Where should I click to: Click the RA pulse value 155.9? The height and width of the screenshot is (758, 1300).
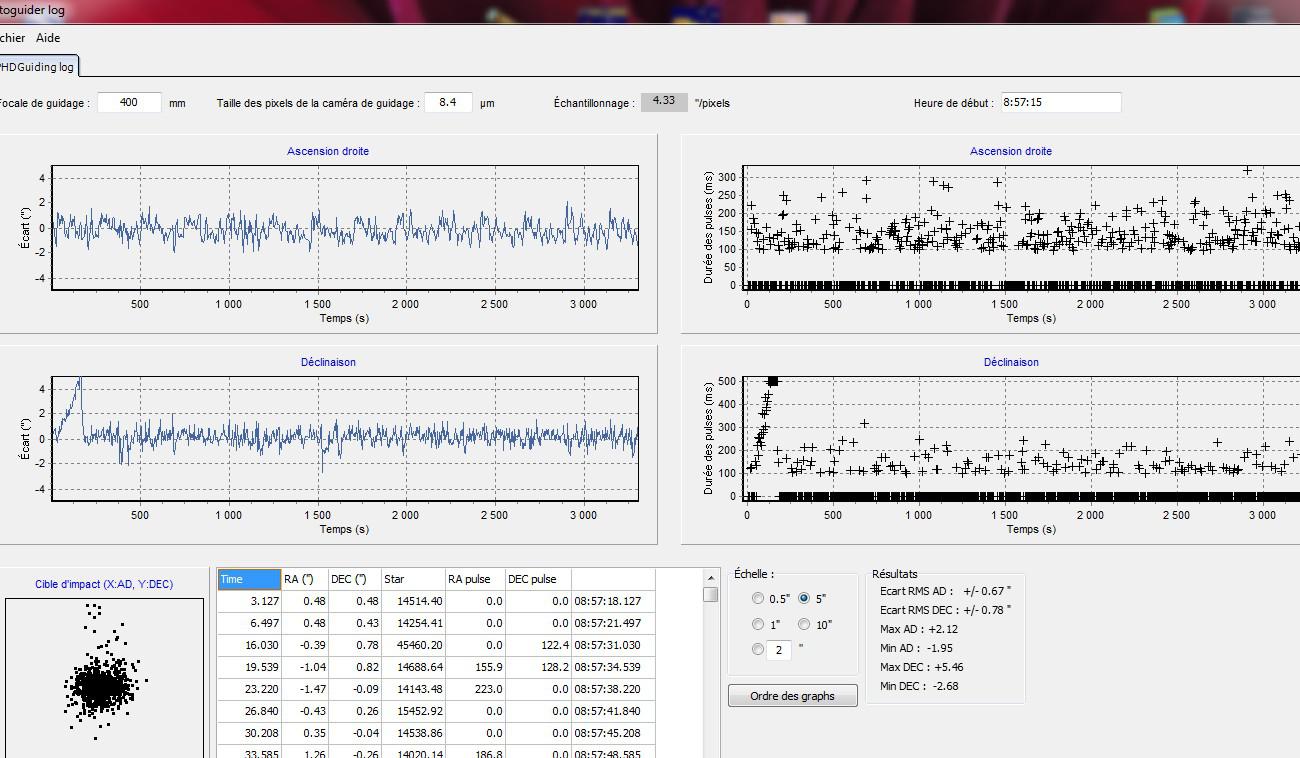[475, 667]
